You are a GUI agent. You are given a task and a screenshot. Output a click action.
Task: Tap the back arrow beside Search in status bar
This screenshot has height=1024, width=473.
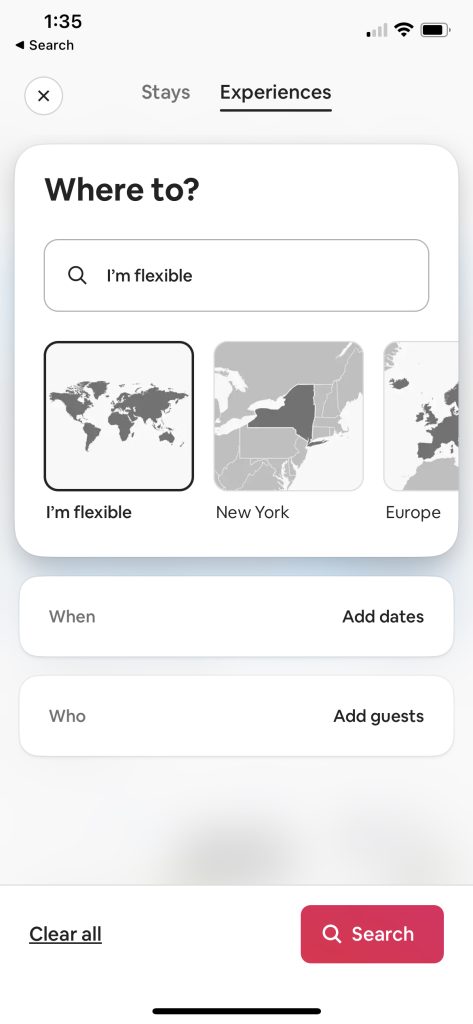pos(20,45)
